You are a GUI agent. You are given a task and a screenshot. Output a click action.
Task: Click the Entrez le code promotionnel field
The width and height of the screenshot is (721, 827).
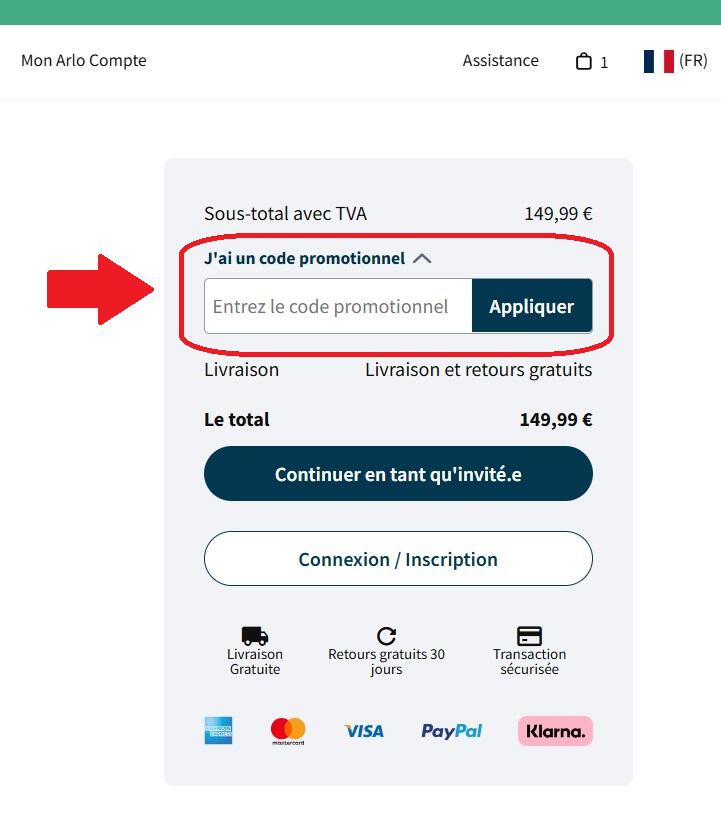(x=337, y=306)
